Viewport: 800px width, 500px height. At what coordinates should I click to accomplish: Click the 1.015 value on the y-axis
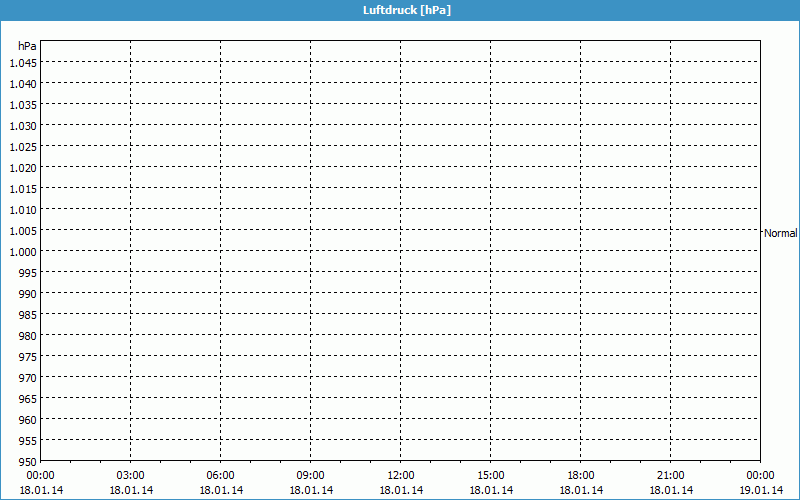pyautogui.click(x=23, y=189)
